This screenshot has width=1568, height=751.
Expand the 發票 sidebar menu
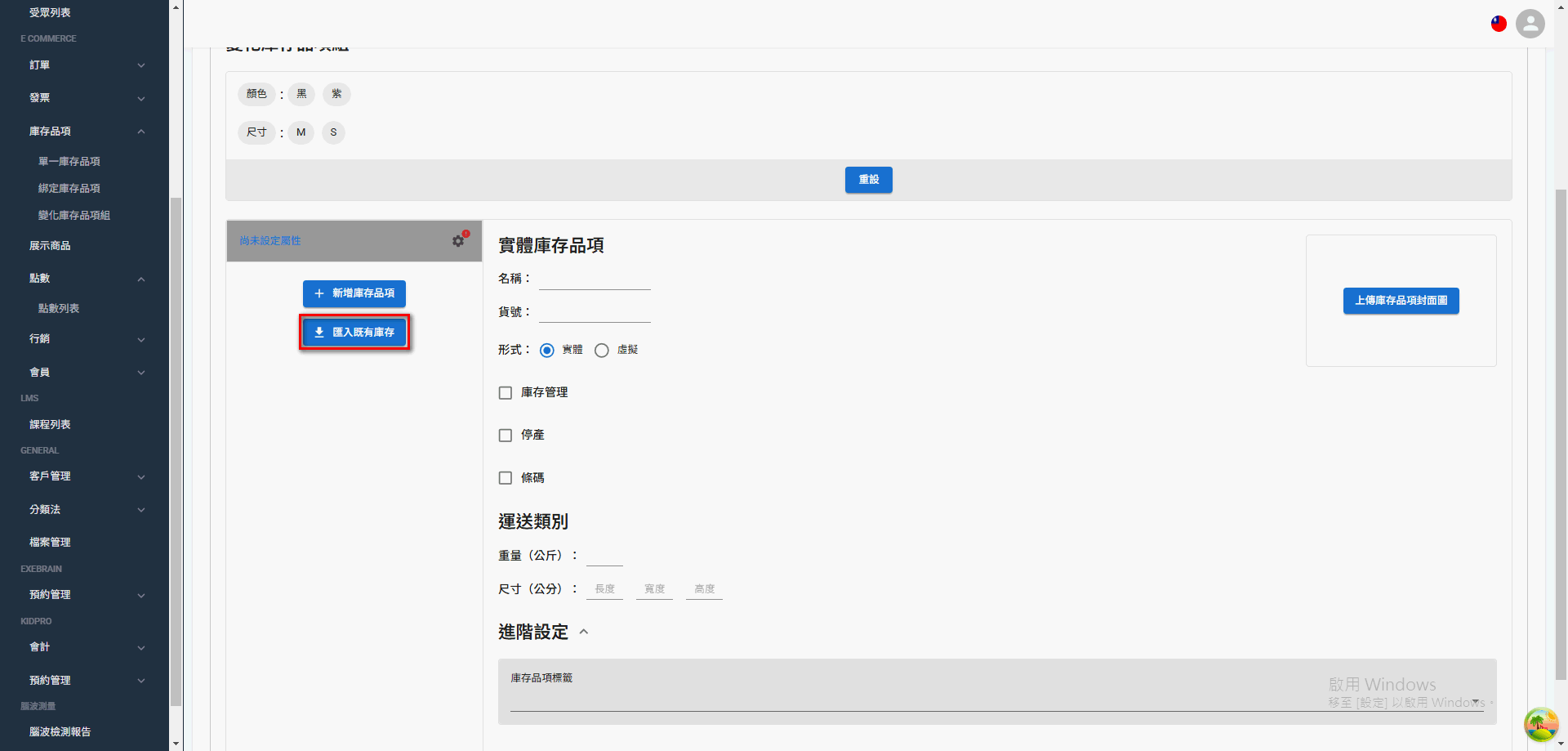pyautogui.click(x=85, y=98)
